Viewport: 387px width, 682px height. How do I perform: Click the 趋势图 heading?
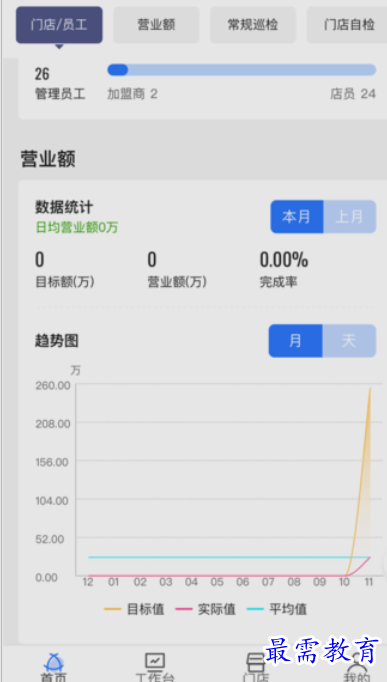(x=57, y=341)
